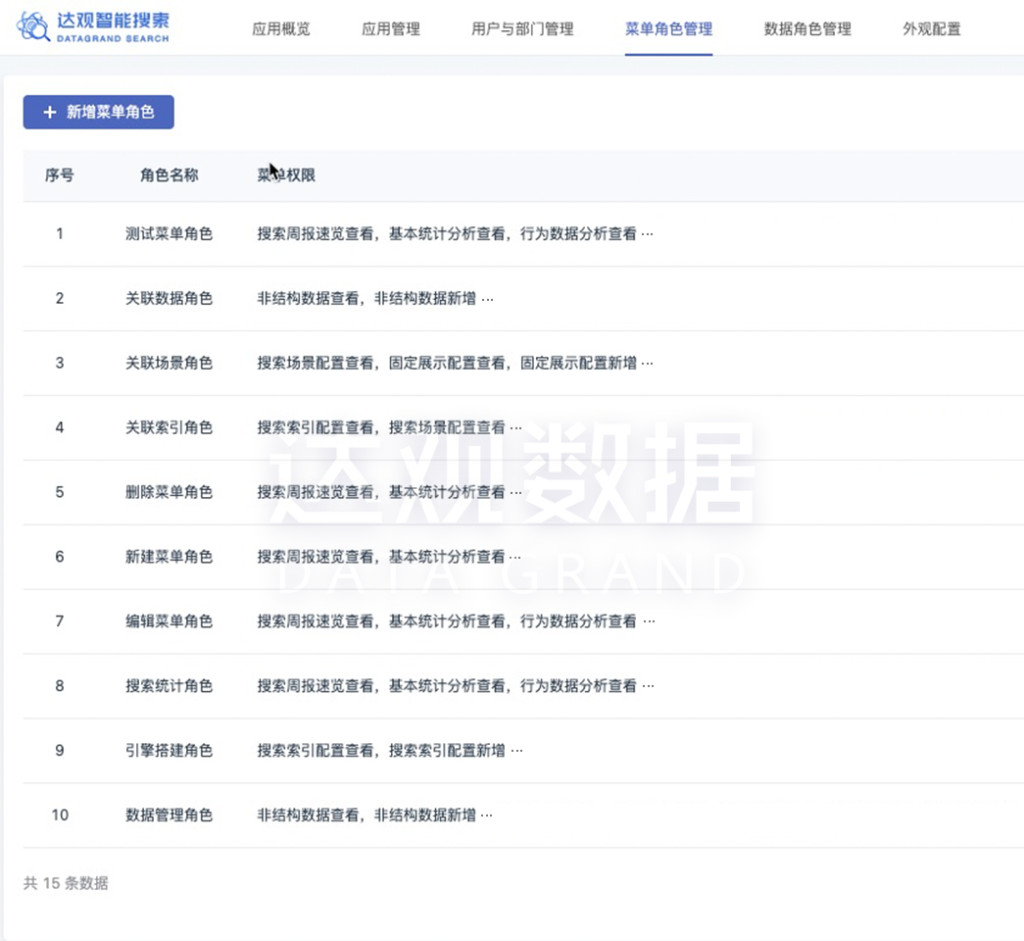
Task: Select the 新建菜单角色 row
Action: pyautogui.click(x=169, y=557)
